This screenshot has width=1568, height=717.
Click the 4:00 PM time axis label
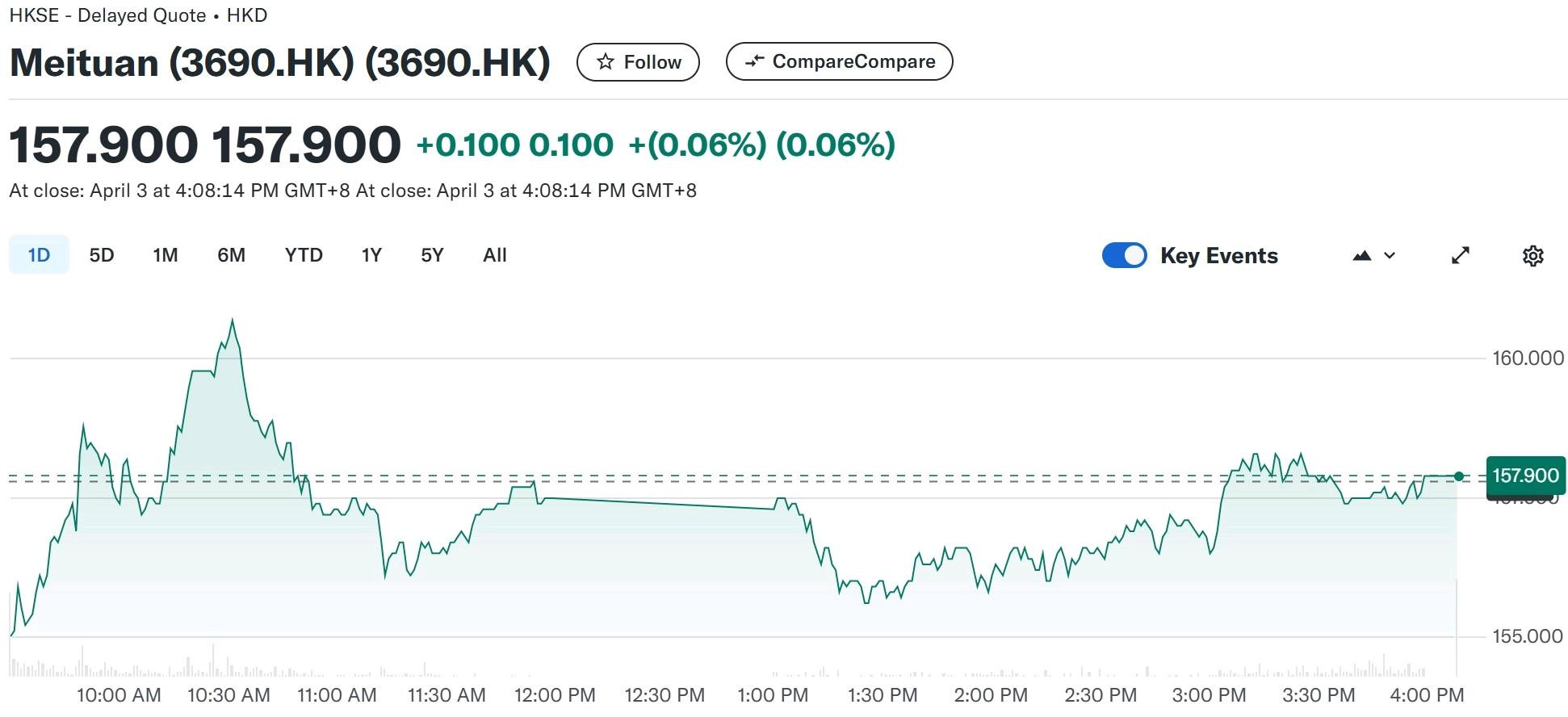tap(1427, 695)
